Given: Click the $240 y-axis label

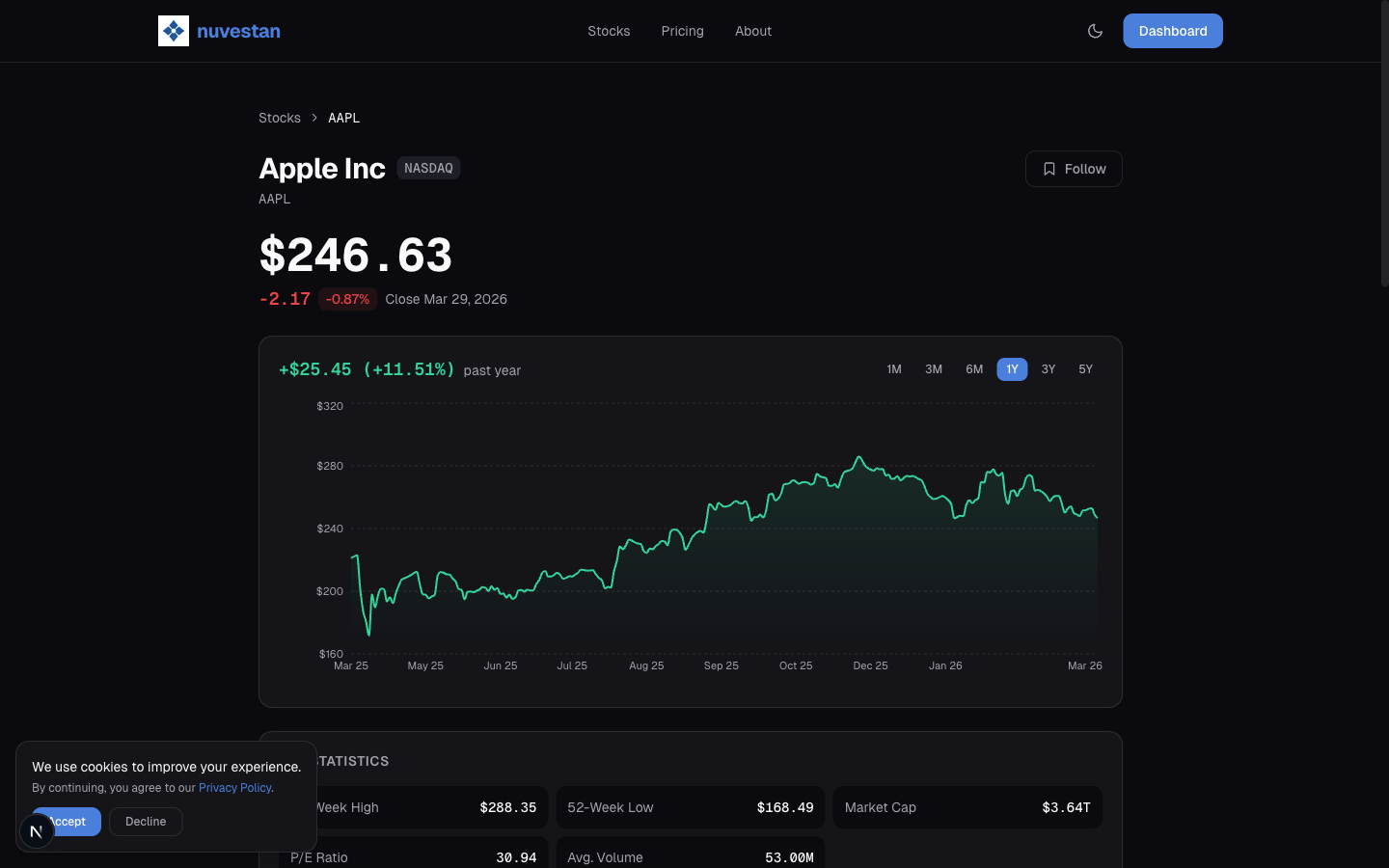Looking at the screenshot, I should [x=330, y=529].
